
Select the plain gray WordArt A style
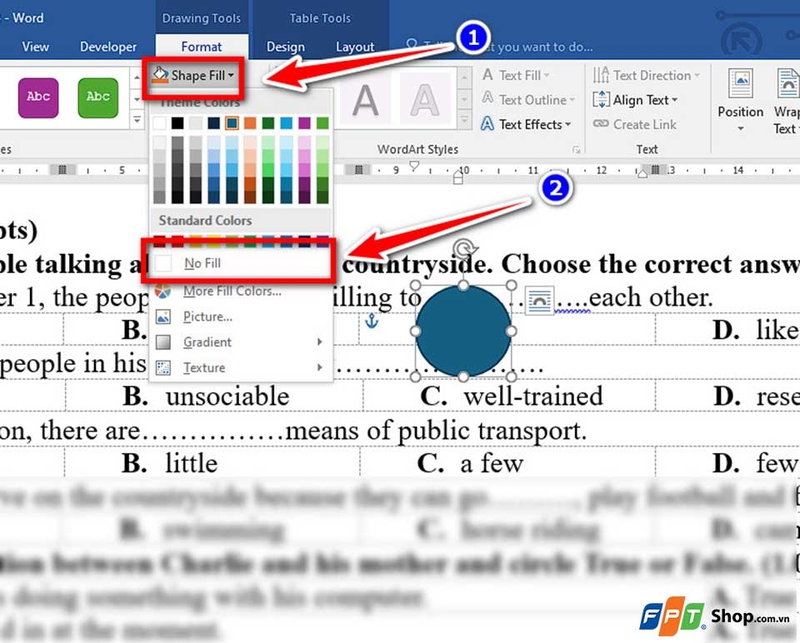pyautogui.click(x=365, y=100)
